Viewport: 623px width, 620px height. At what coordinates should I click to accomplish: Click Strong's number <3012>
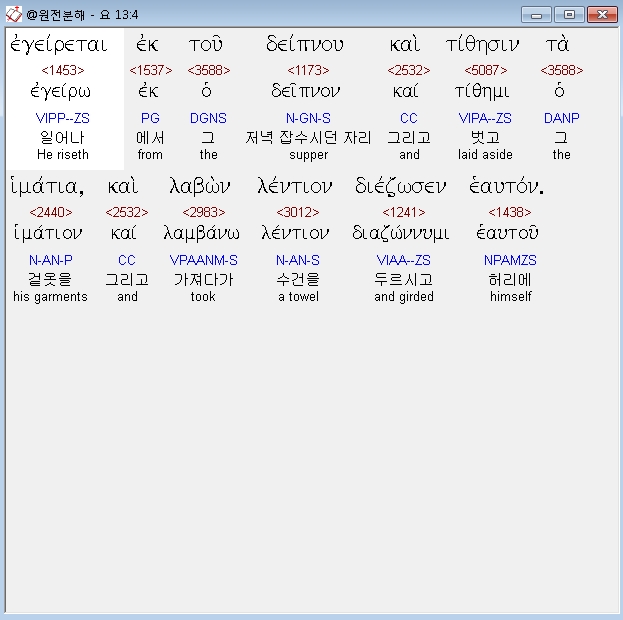pyautogui.click(x=298, y=212)
